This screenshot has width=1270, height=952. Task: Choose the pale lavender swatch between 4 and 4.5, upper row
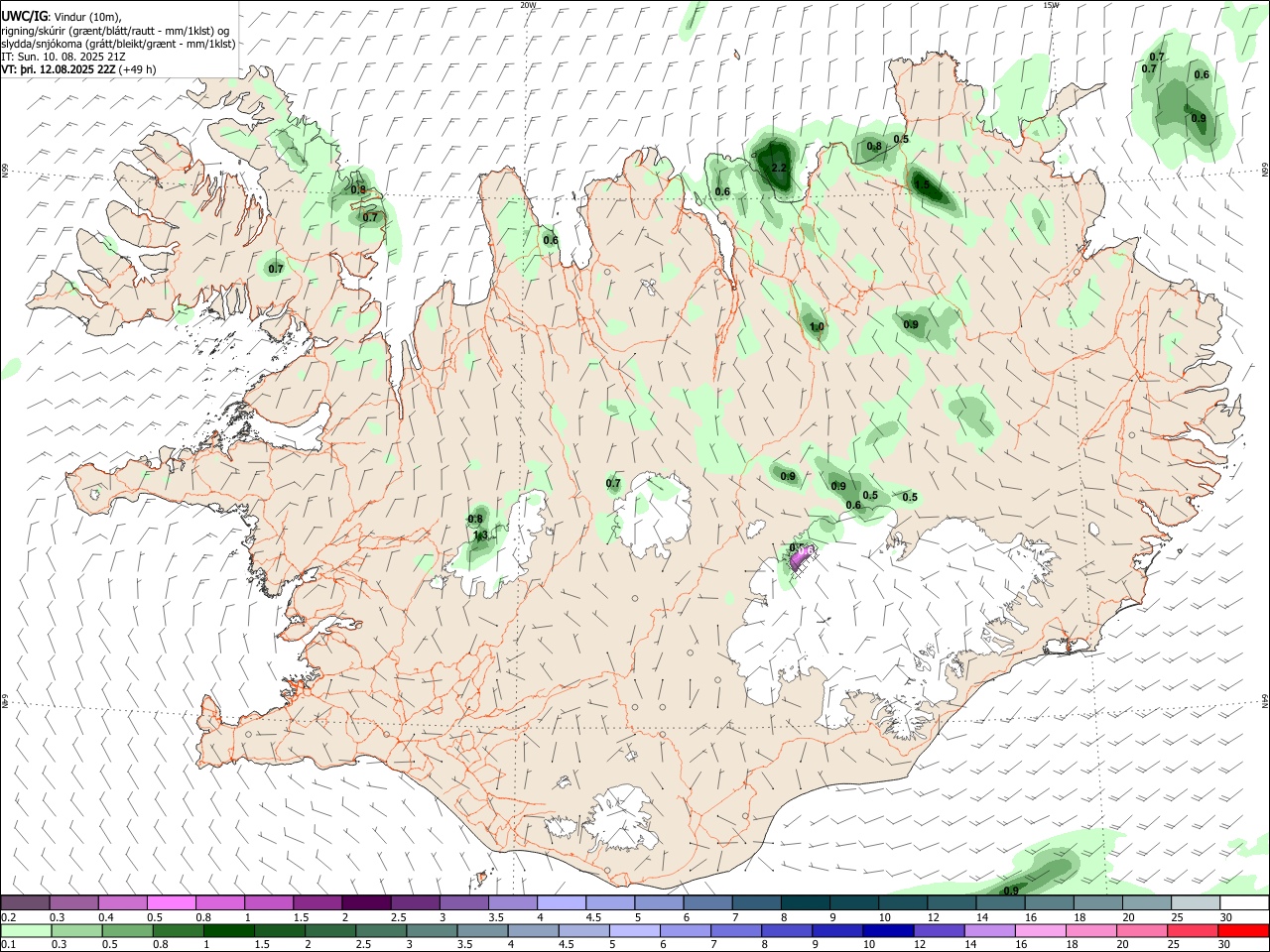[561, 902]
